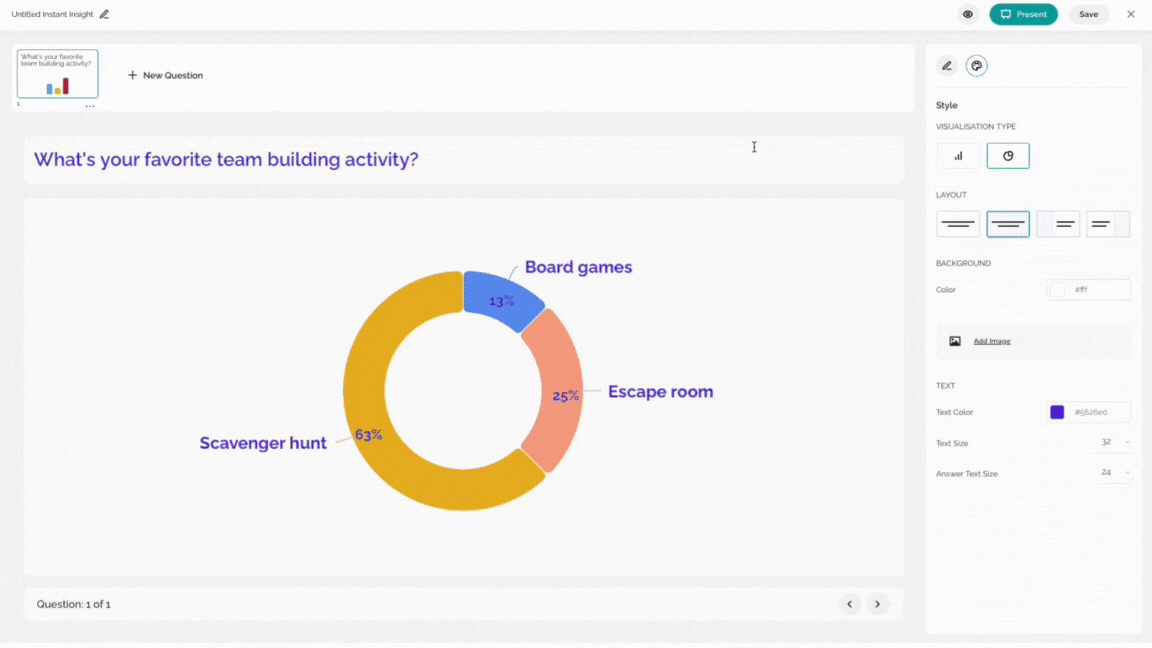Choose the layout with right sidebar

[x=1108, y=224]
